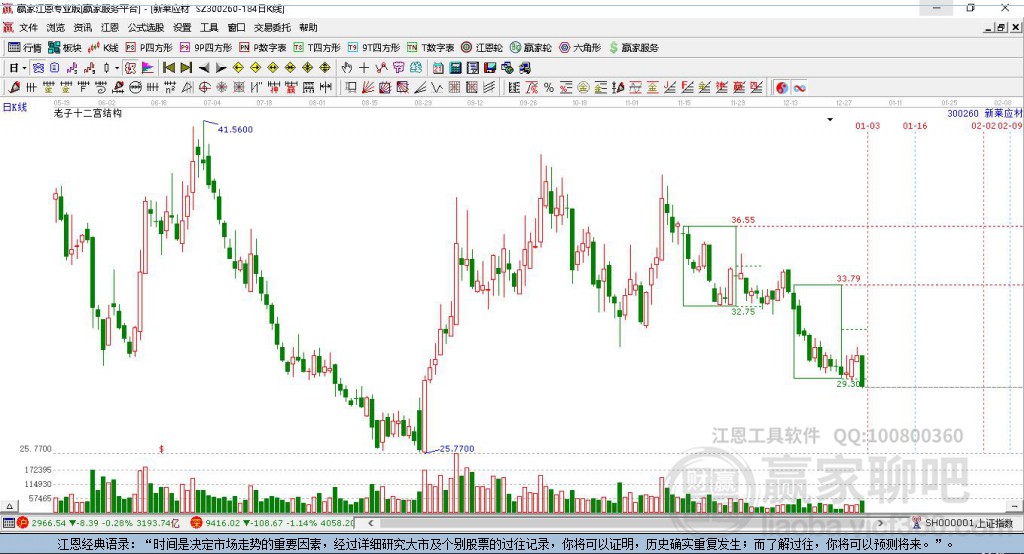Open the P四方形 tool
Screen dimensions: 1024x554
tap(149, 48)
